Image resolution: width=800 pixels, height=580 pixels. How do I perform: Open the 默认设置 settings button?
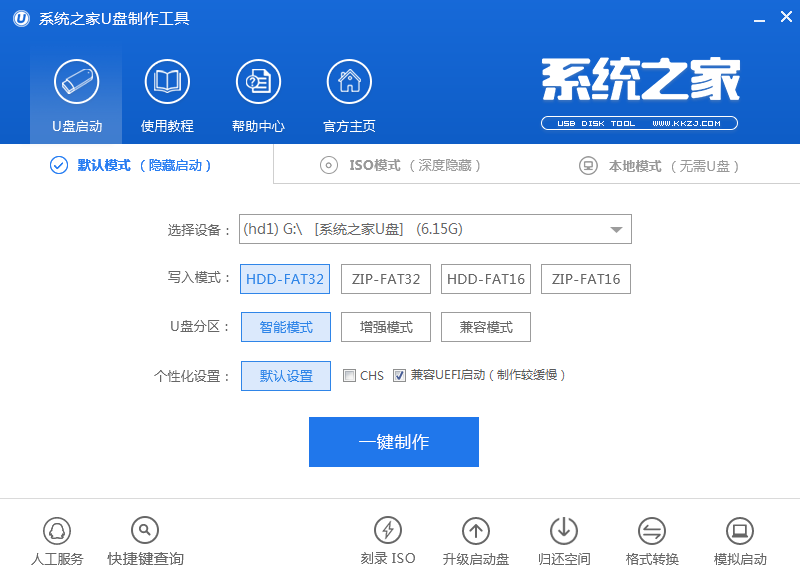(285, 376)
